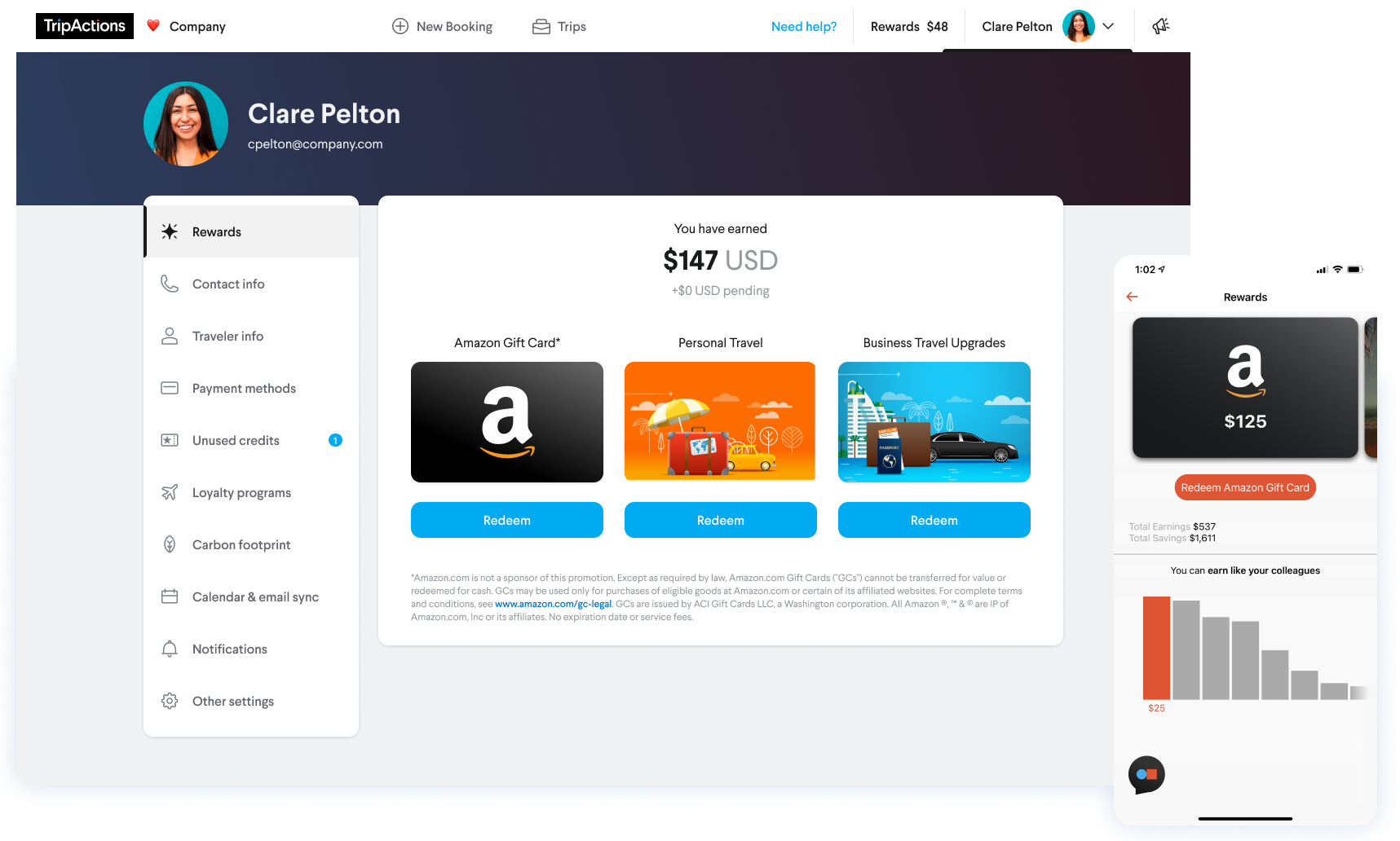
Task: Click the Carbon footprint leaf icon
Action: pyautogui.click(x=170, y=544)
